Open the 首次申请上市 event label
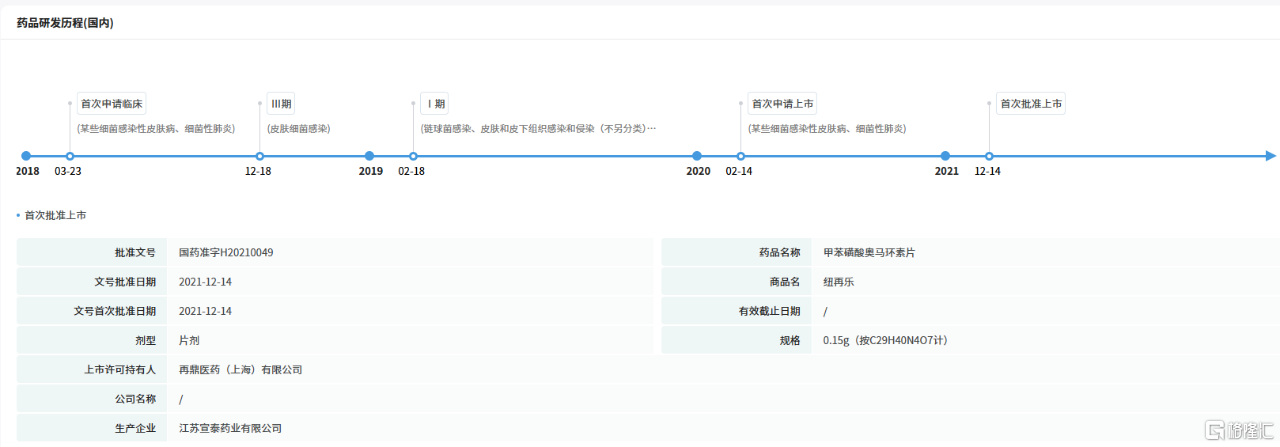The image size is (1280, 447). 783,104
